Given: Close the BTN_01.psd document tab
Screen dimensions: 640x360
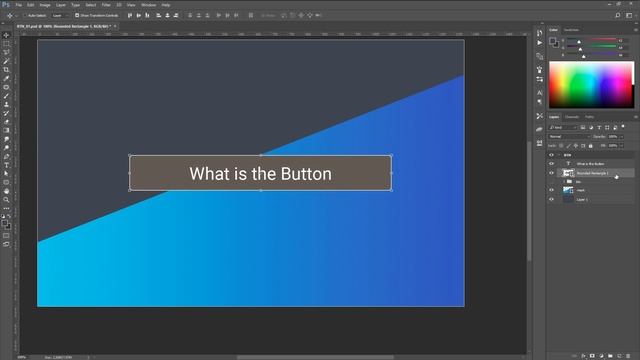Looking at the screenshot, I should point(115,26).
